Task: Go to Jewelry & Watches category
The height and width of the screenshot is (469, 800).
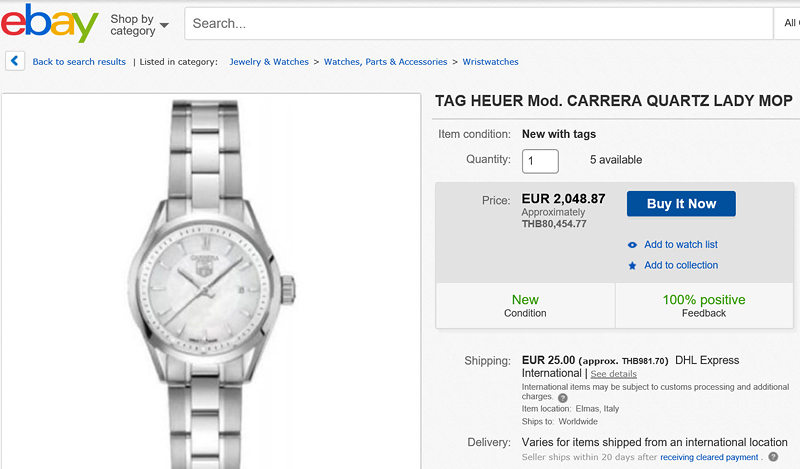Action: (269, 62)
